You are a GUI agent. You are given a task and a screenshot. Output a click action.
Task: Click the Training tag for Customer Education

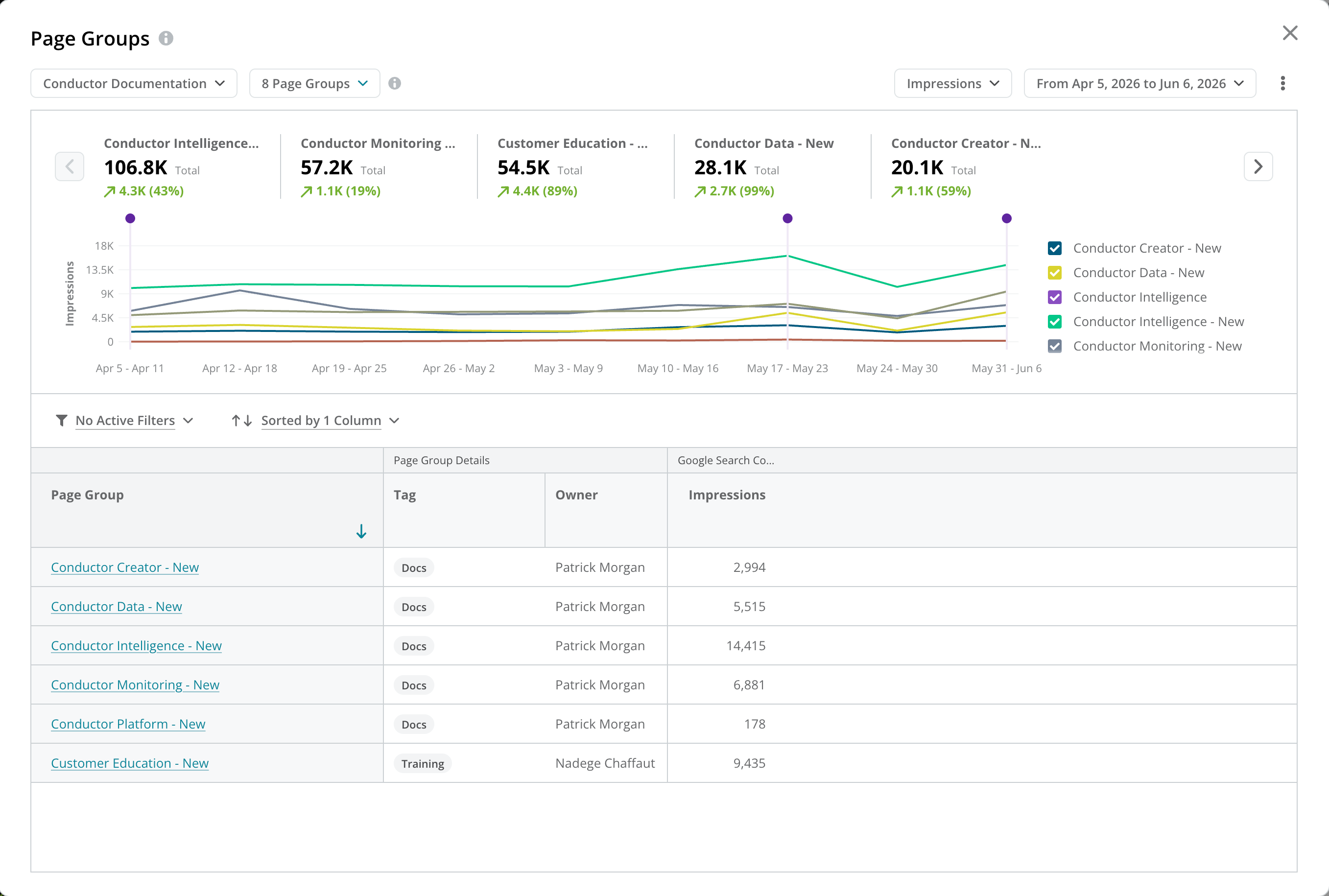422,763
